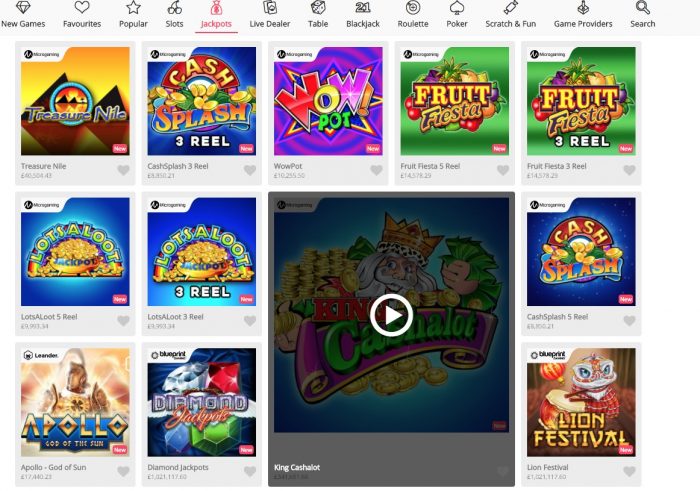Favourite LotsALoot 5 Reel with its heart

point(124,320)
